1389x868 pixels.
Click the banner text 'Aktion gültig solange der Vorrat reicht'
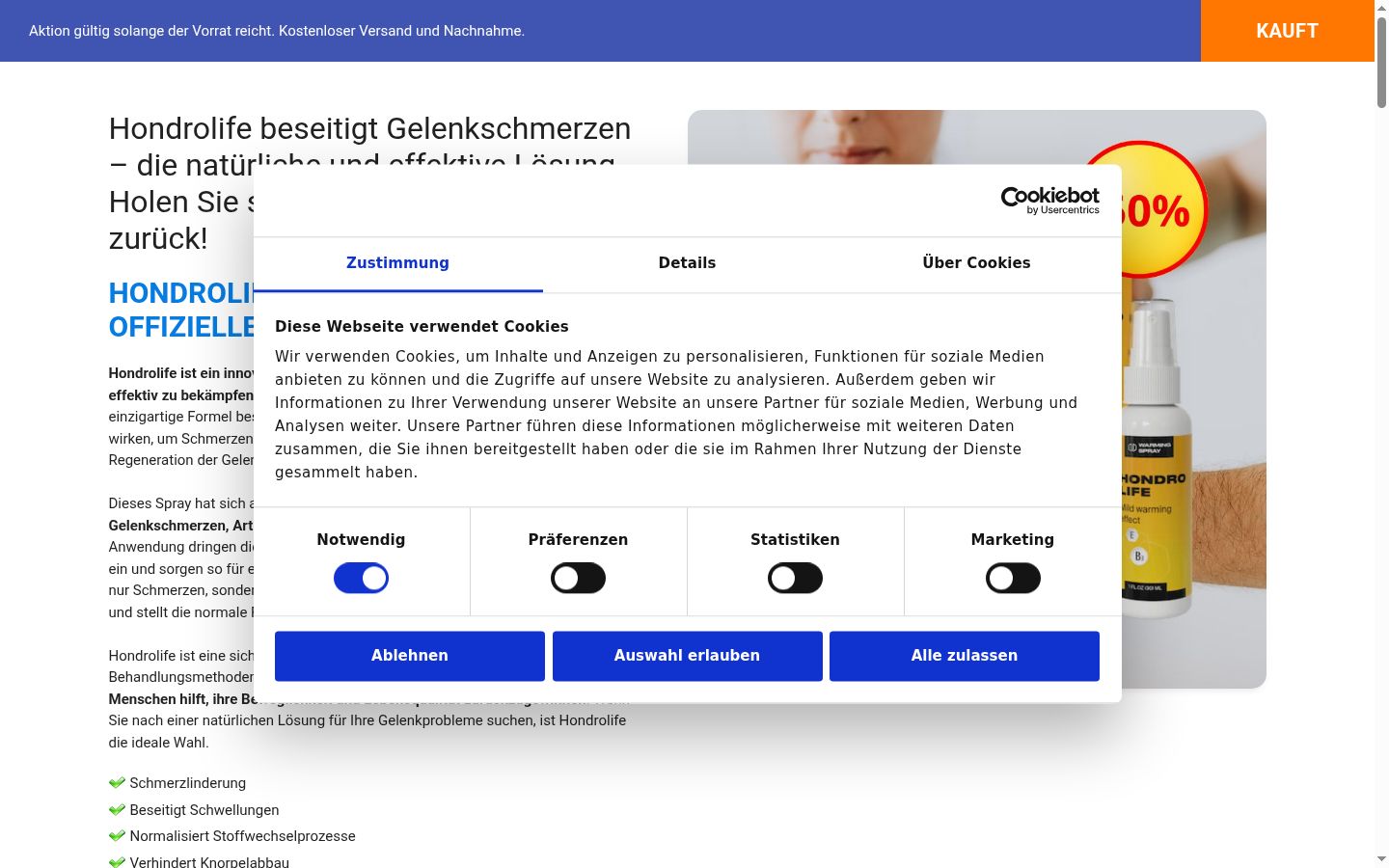tap(151, 31)
